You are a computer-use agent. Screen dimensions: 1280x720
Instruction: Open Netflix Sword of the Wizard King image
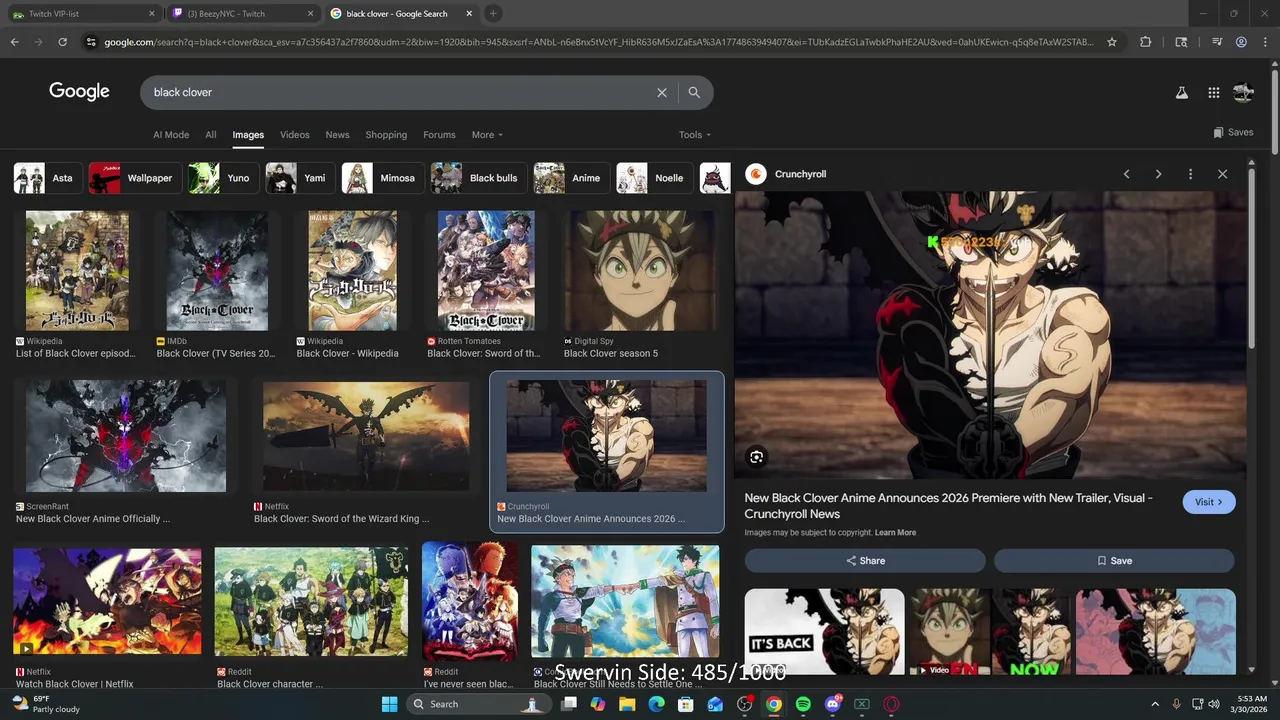(x=365, y=436)
